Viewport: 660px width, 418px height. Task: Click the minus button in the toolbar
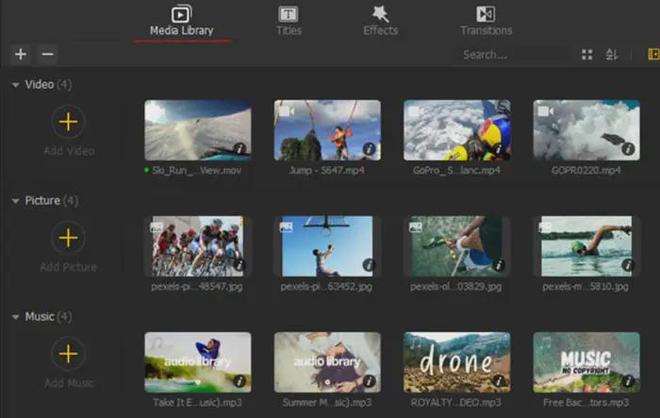coord(48,54)
